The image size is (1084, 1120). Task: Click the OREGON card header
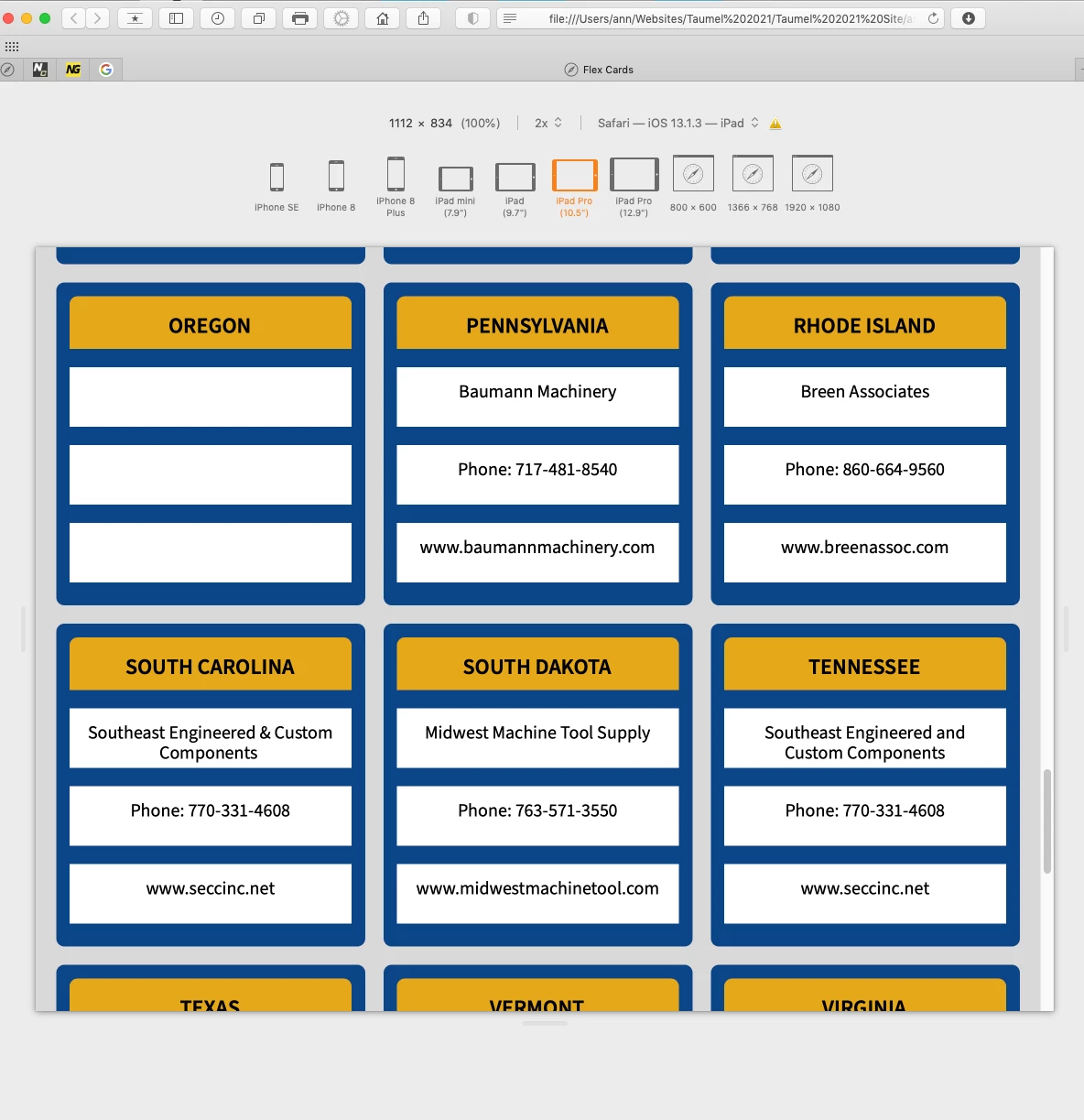tap(211, 322)
